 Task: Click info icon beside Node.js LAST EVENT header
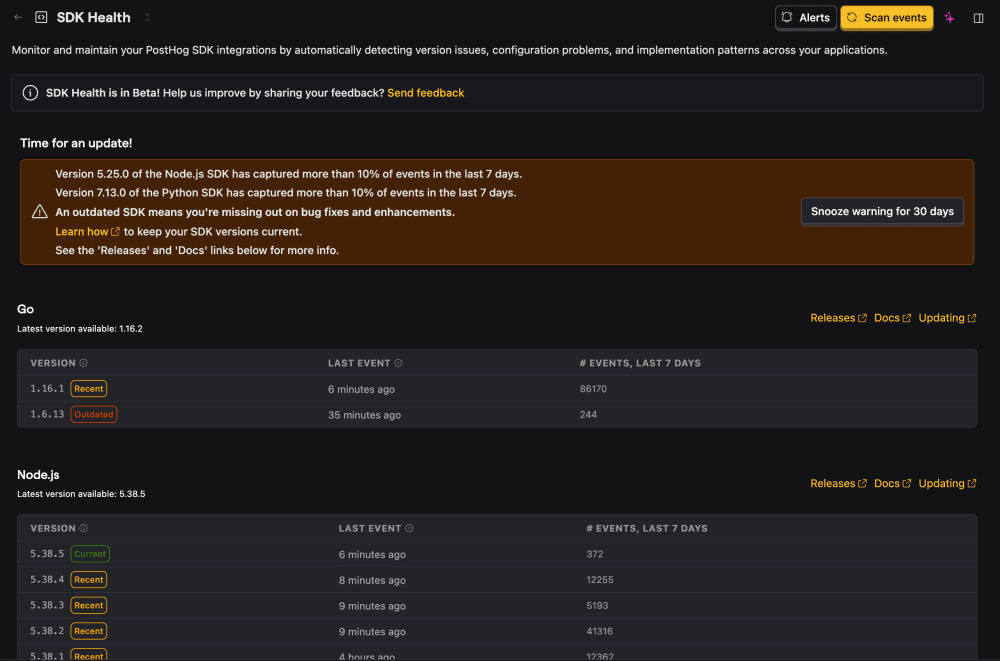[x=409, y=528]
